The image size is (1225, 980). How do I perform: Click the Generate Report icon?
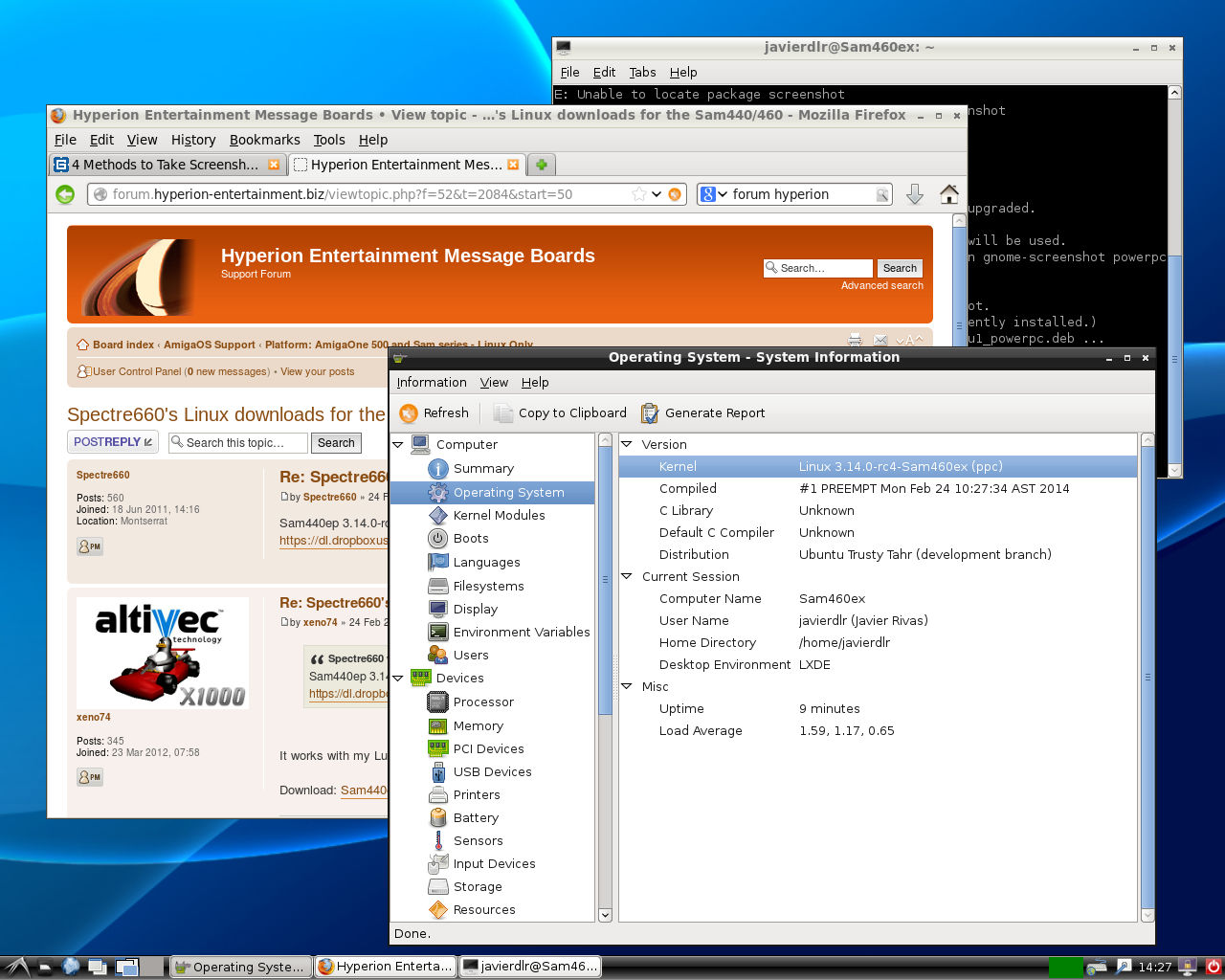[x=650, y=413]
